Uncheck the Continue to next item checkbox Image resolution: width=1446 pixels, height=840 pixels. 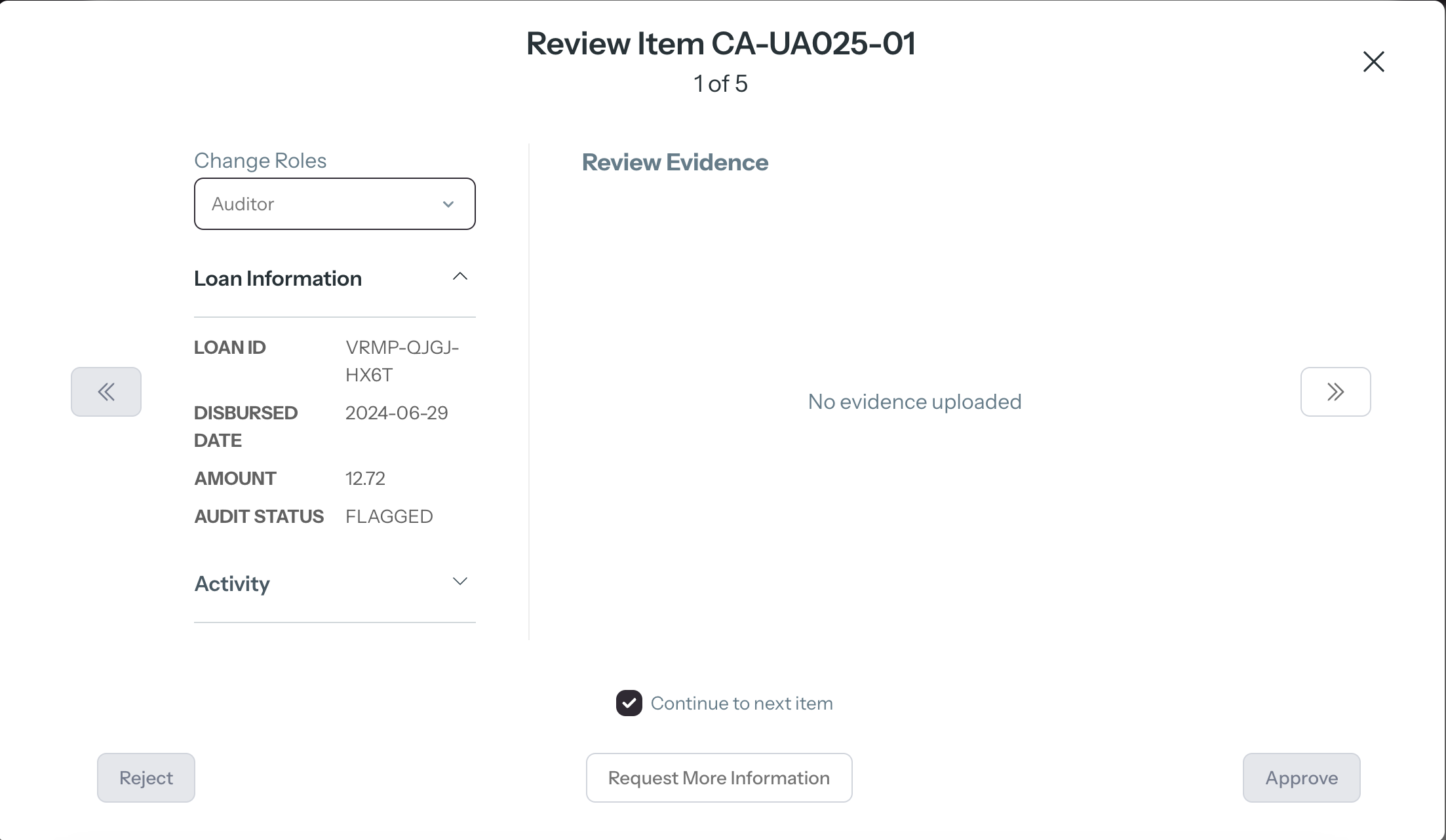tap(629, 703)
